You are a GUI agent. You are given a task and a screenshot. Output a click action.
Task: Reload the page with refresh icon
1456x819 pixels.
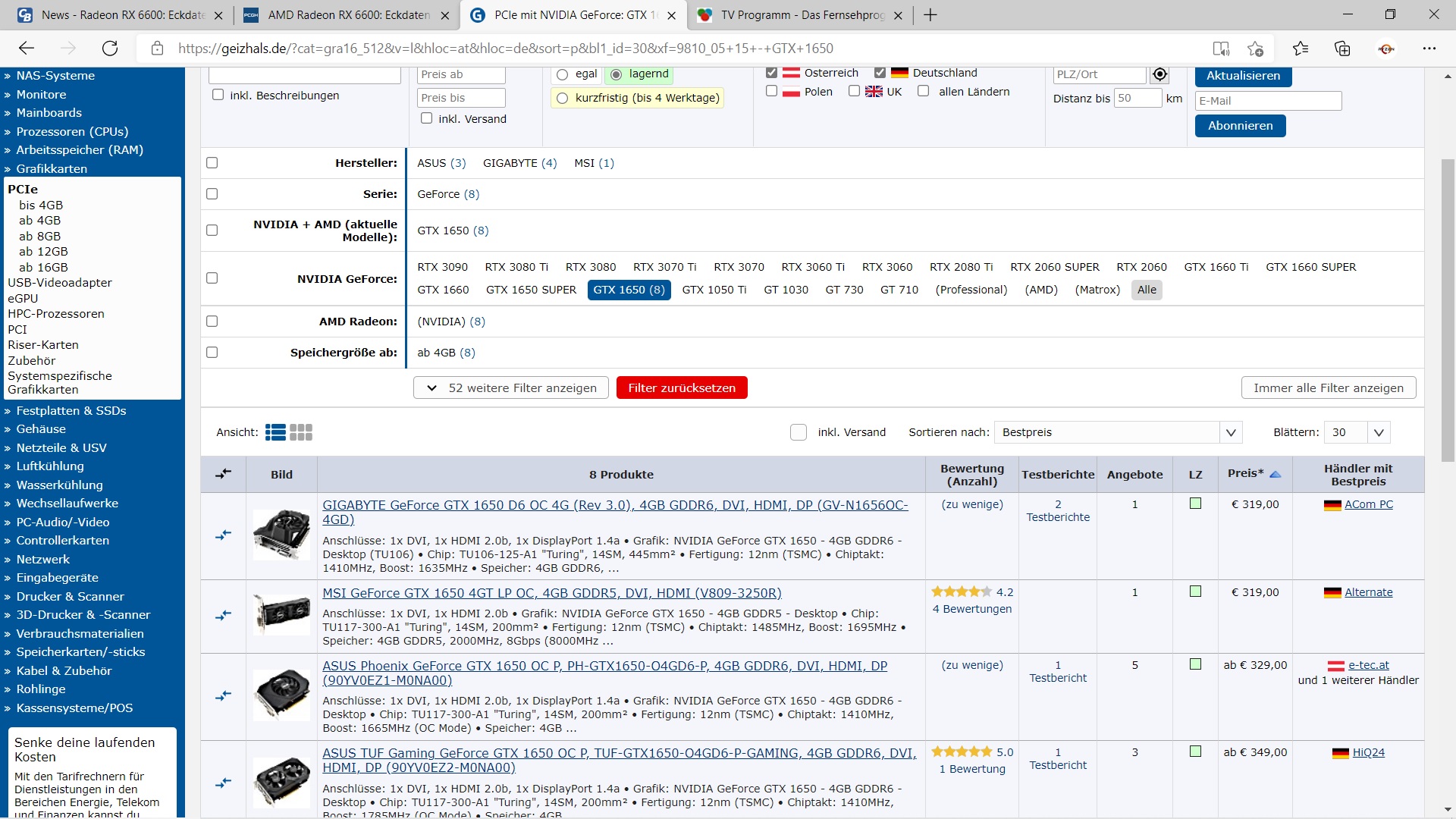110,49
